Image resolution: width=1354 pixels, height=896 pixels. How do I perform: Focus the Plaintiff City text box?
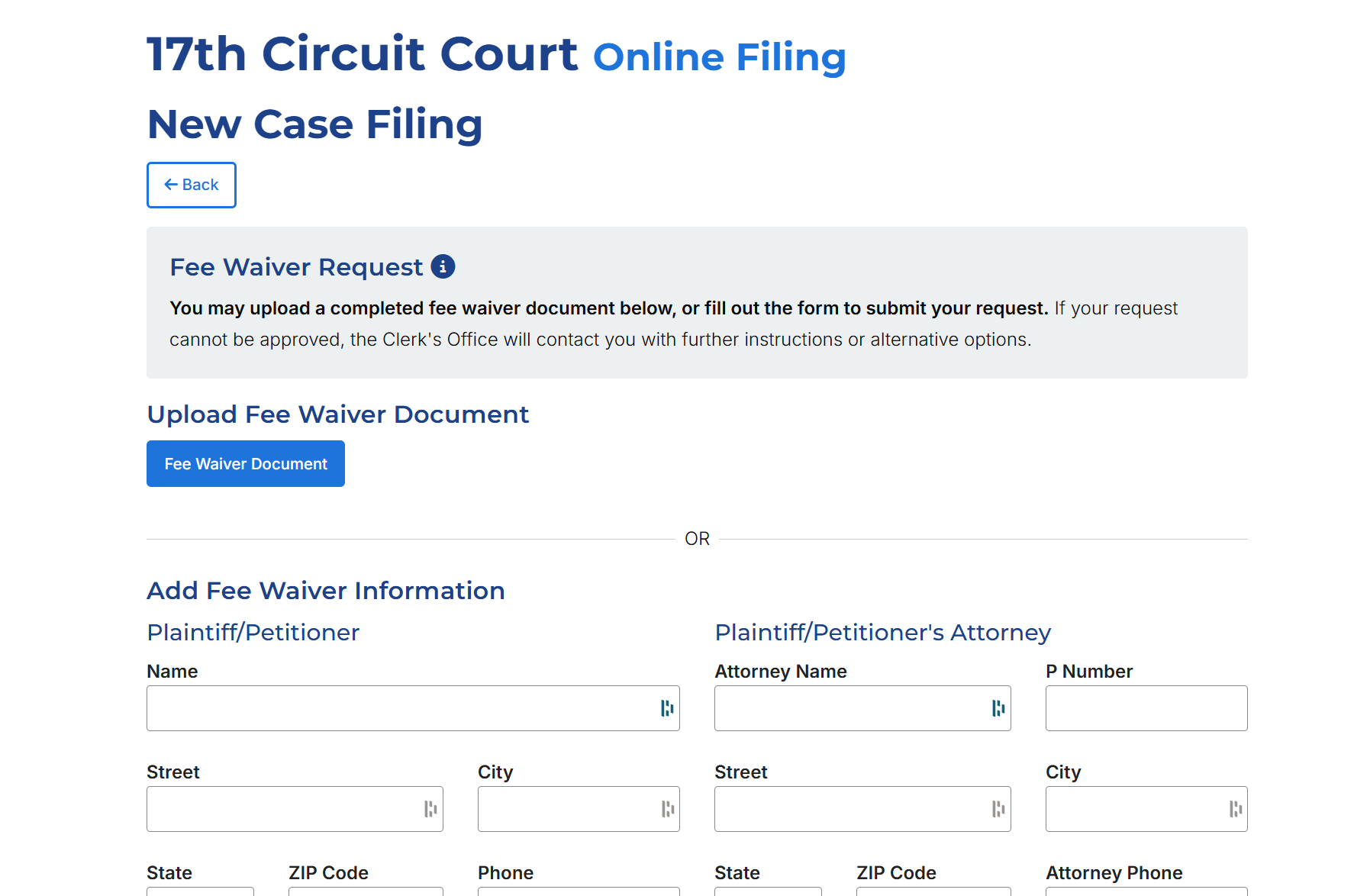(x=566, y=809)
